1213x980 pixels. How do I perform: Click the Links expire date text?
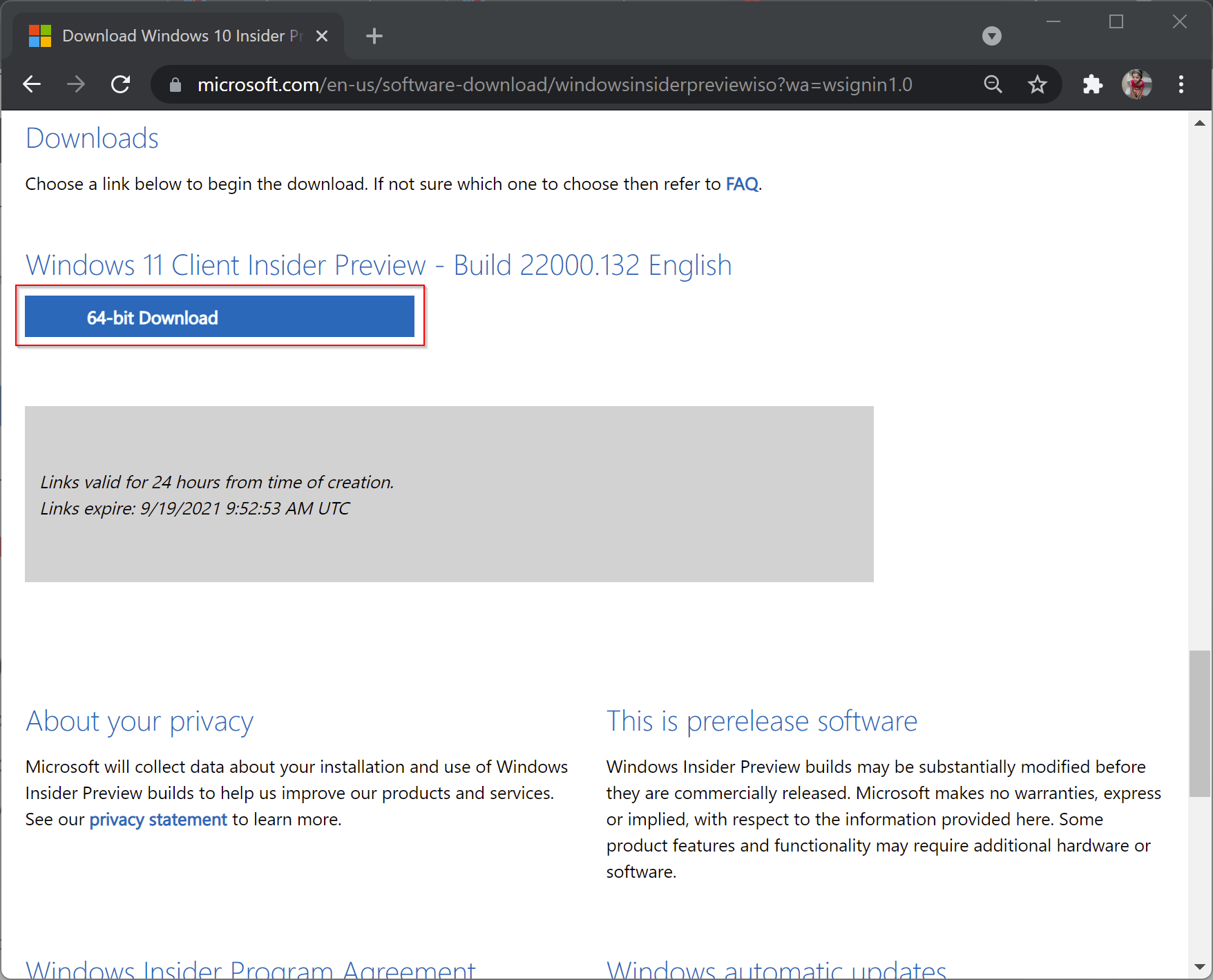(x=195, y=509)
